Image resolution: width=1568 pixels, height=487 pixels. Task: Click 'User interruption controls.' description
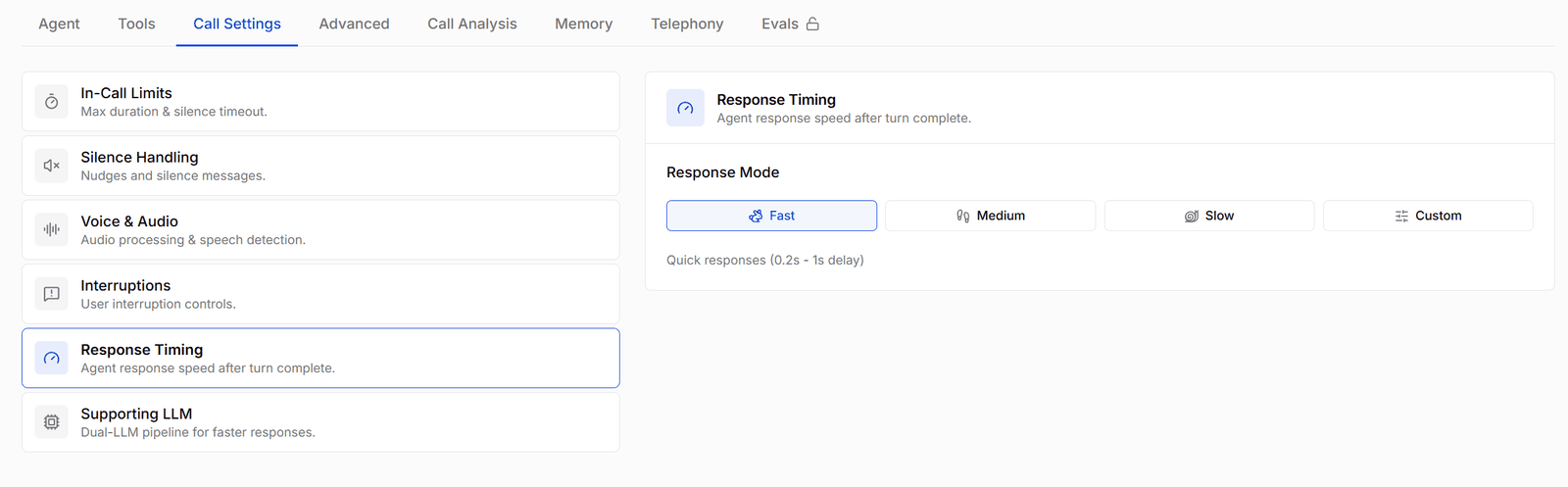coord(158,304)
